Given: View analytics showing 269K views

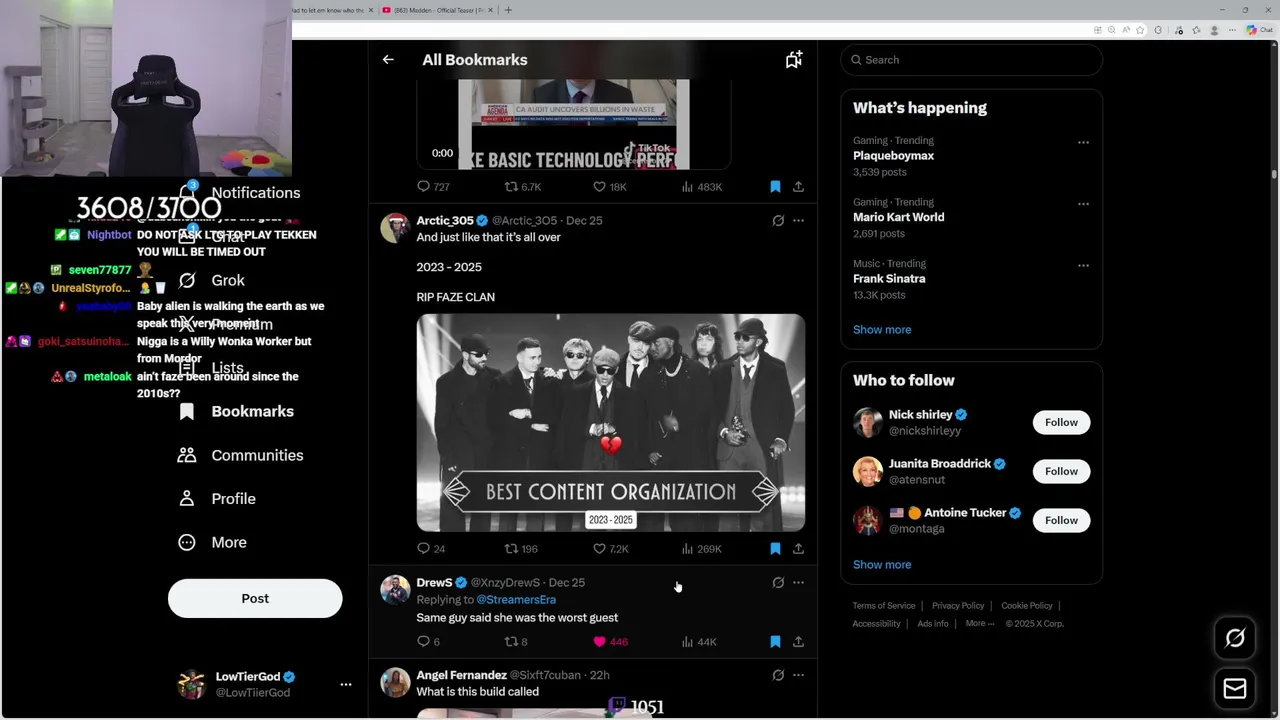Looking at the screenshot, I should [x=701, y=549].
